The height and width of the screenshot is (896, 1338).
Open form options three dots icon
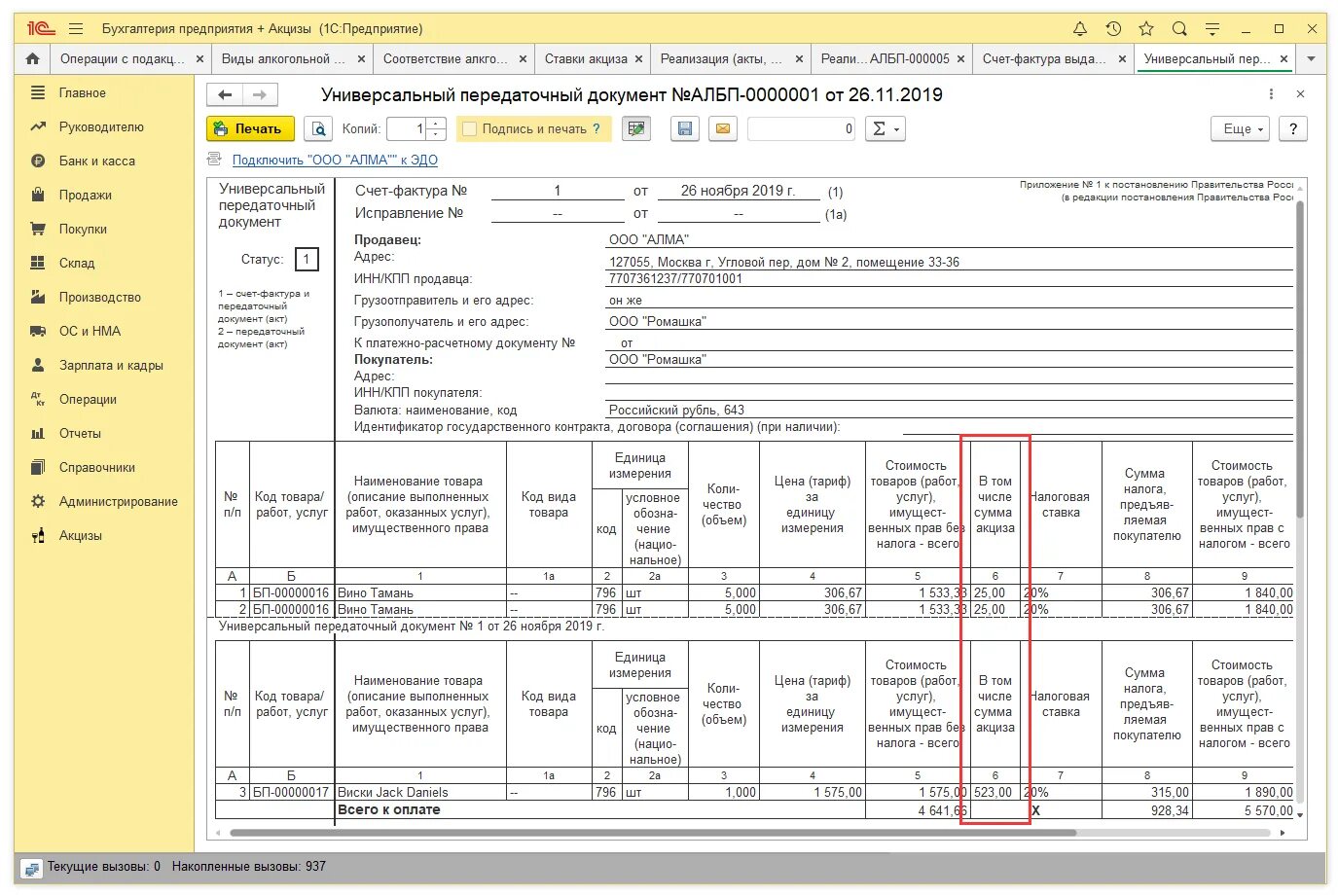point(1271,94)
